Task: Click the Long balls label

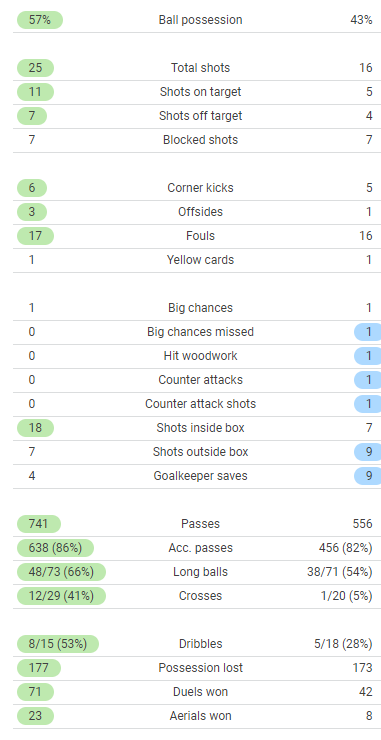Action: point(200,572)
